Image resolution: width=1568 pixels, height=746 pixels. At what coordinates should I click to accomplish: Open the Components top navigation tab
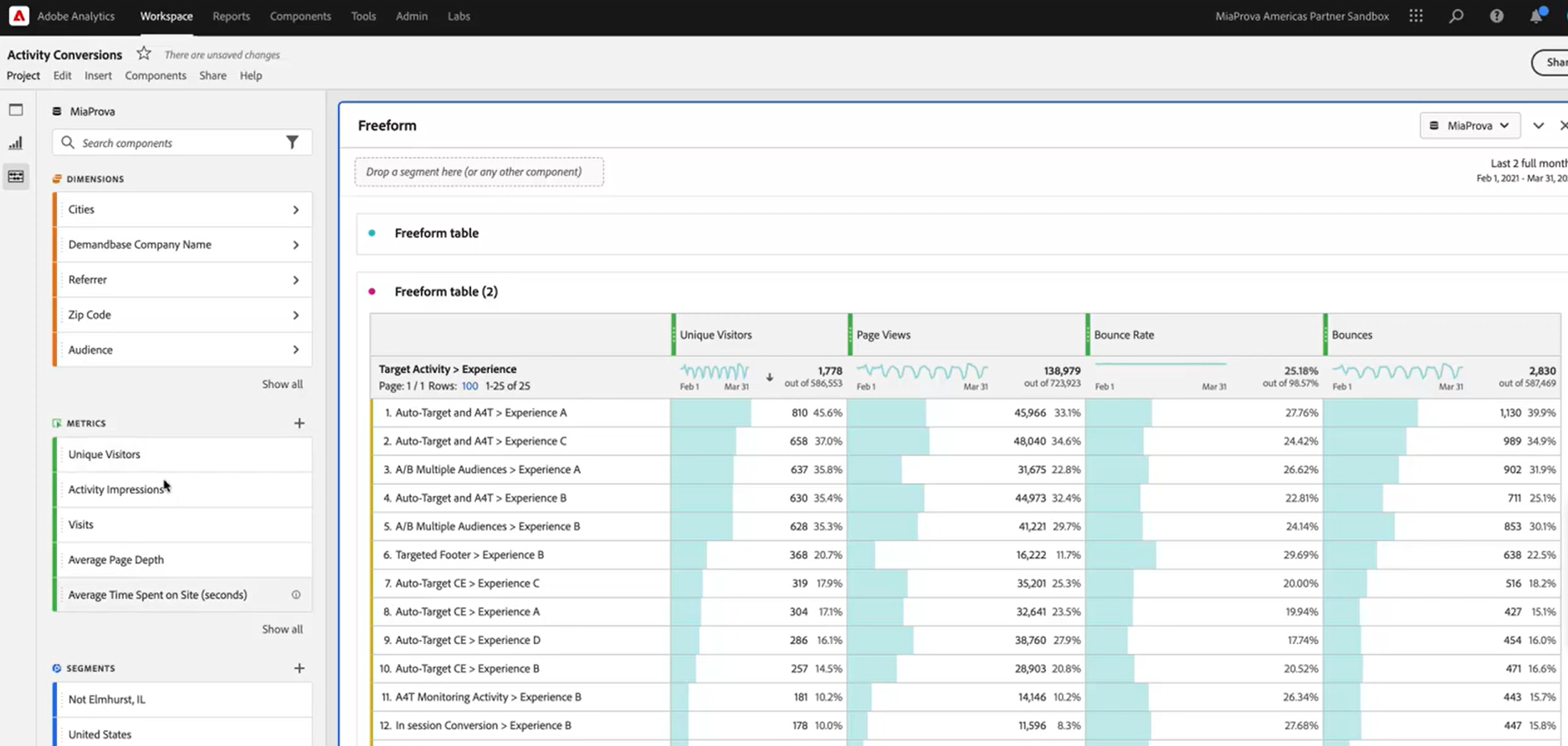tap(300, 16)
